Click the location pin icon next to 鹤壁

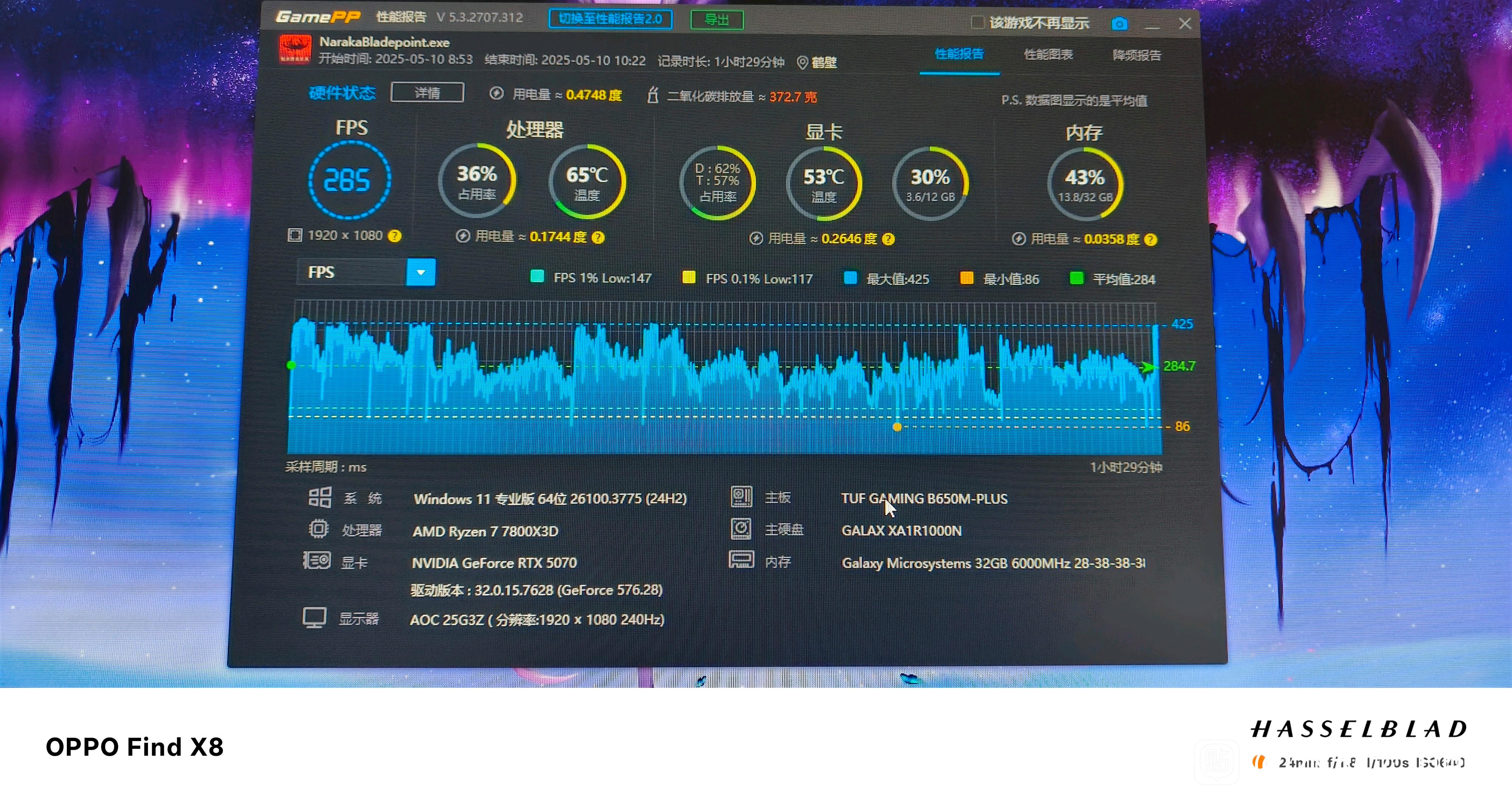pos(803,63)
